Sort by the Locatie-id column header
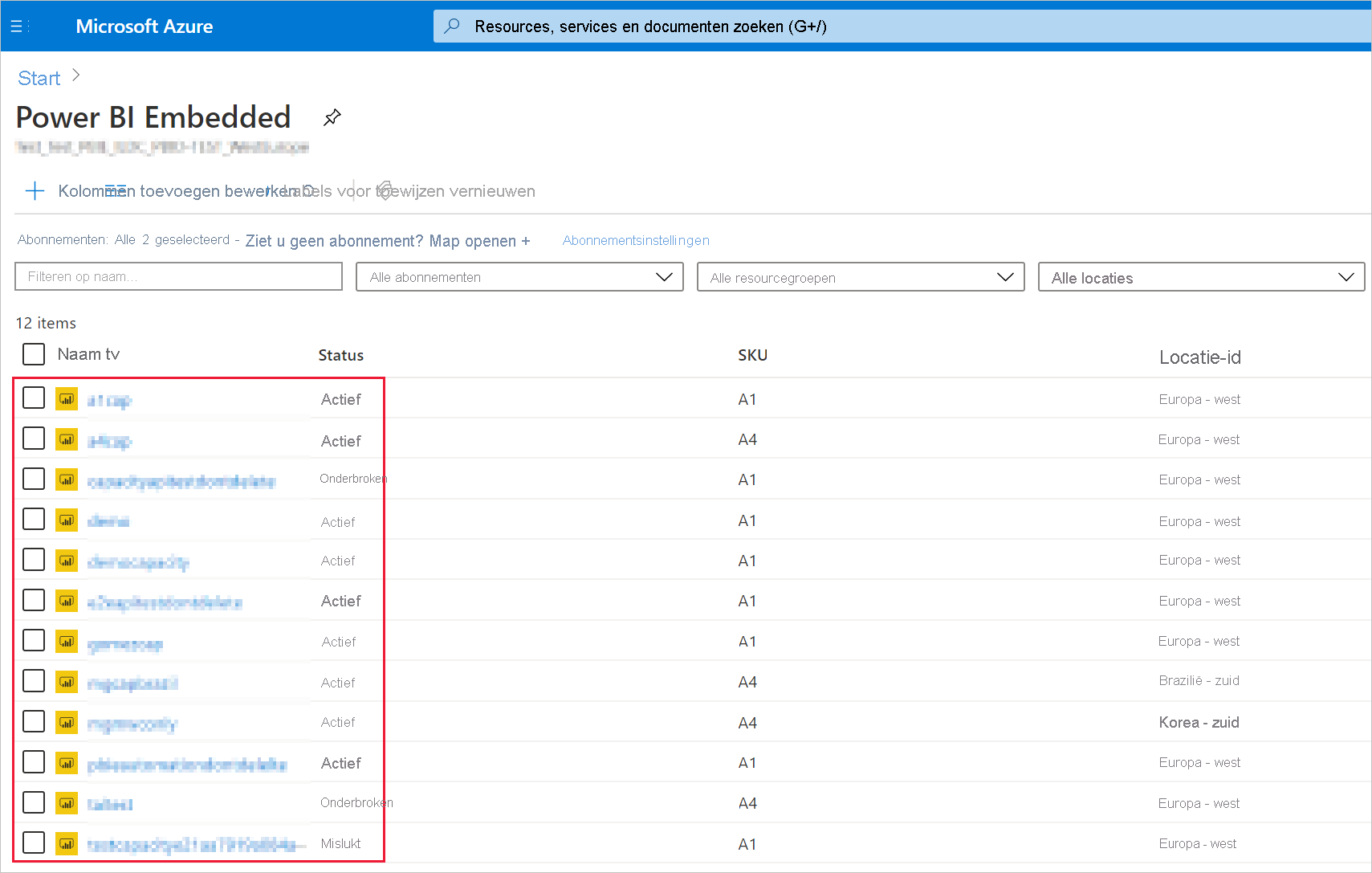The height and width of the screenshot is (873, 1372). click(1199, 357)
